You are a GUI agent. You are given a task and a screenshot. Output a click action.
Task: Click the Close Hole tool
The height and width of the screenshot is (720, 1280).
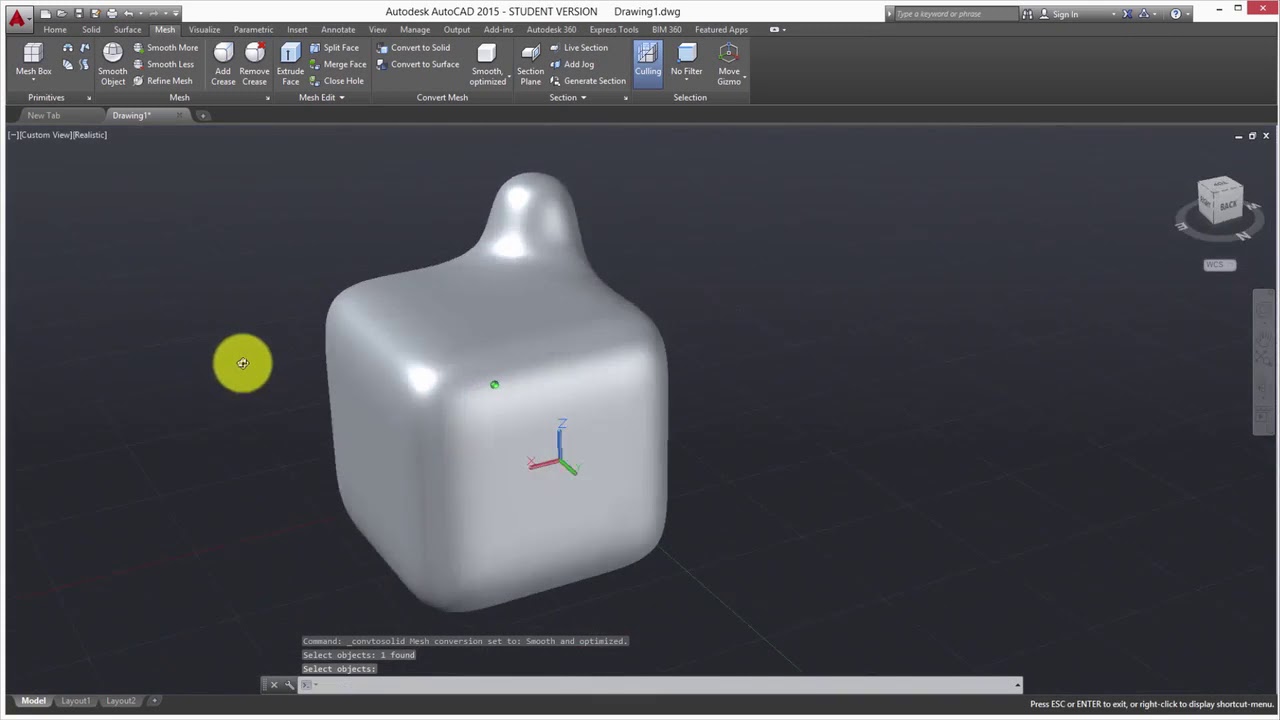(337, 81)
